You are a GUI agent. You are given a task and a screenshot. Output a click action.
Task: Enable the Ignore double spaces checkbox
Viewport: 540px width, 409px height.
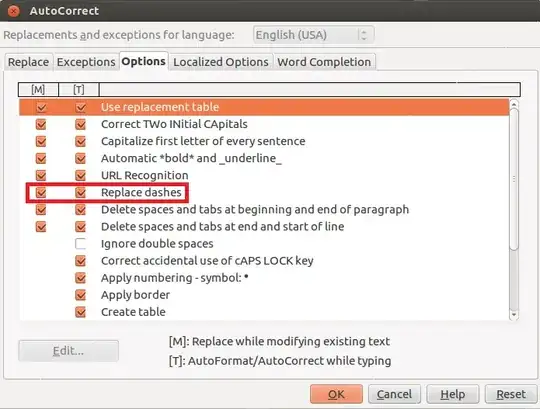[x=81, y=244]
